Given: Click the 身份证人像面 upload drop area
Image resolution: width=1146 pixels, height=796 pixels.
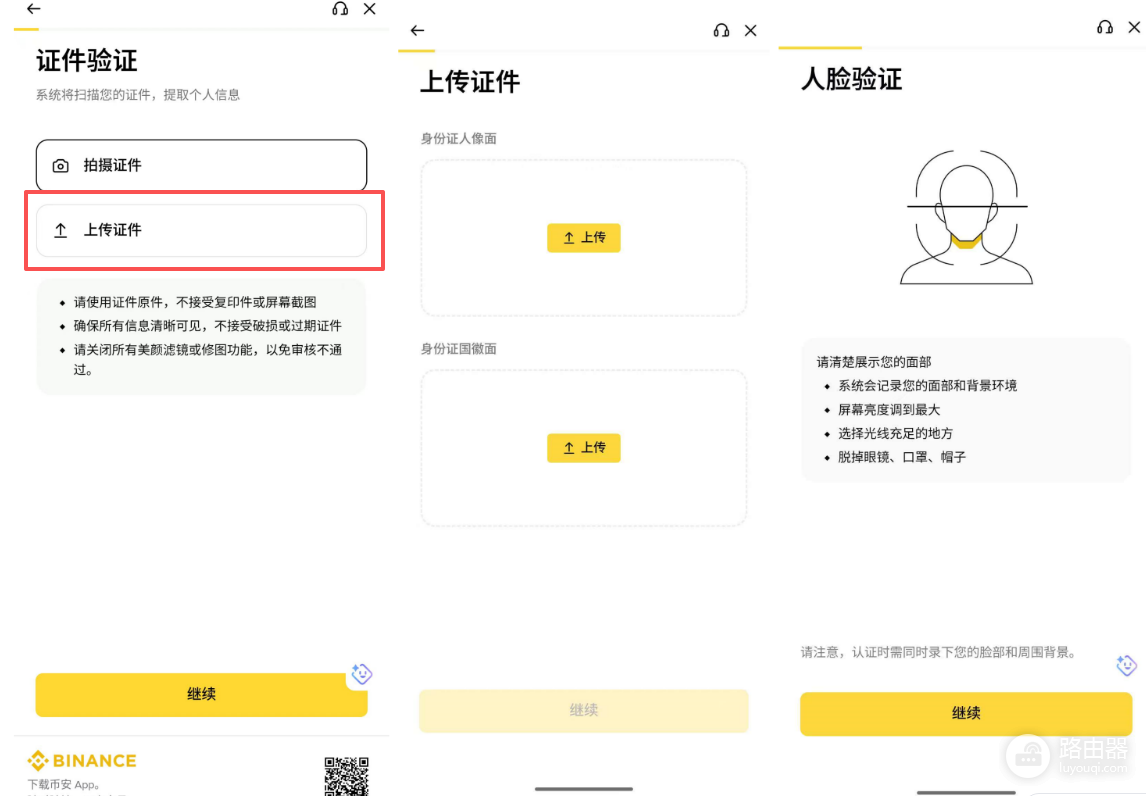Looking at the screenshot, I should pos(584,238).
